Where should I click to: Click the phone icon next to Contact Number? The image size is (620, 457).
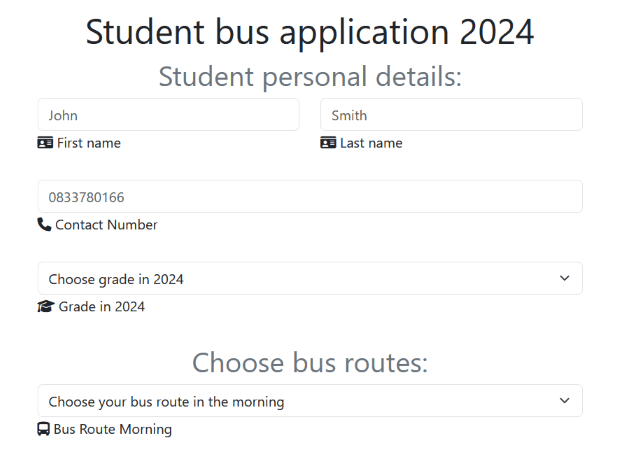[44, 225]
